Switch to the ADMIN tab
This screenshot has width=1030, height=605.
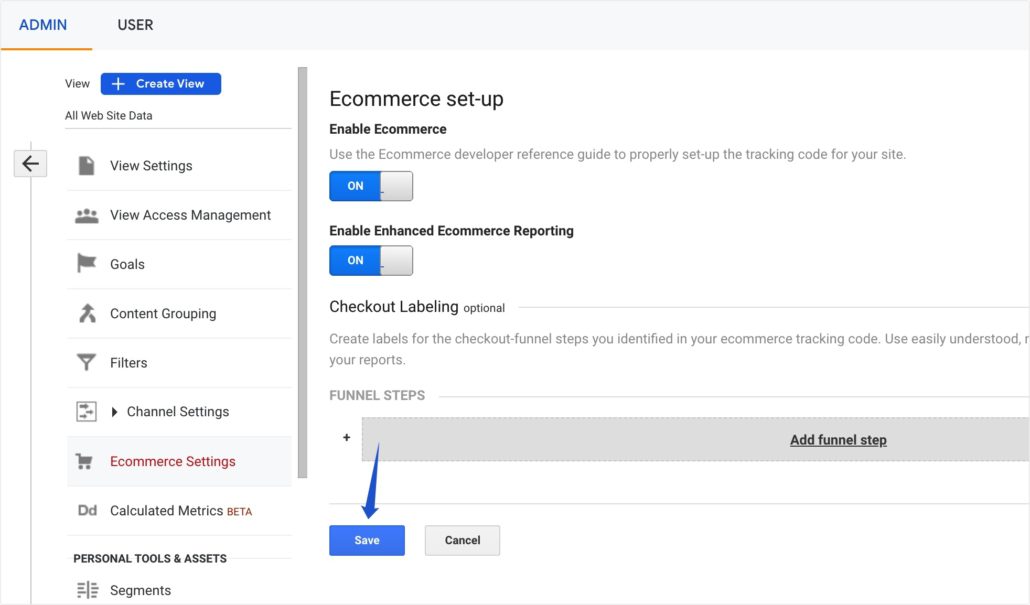tap(43, 25)
